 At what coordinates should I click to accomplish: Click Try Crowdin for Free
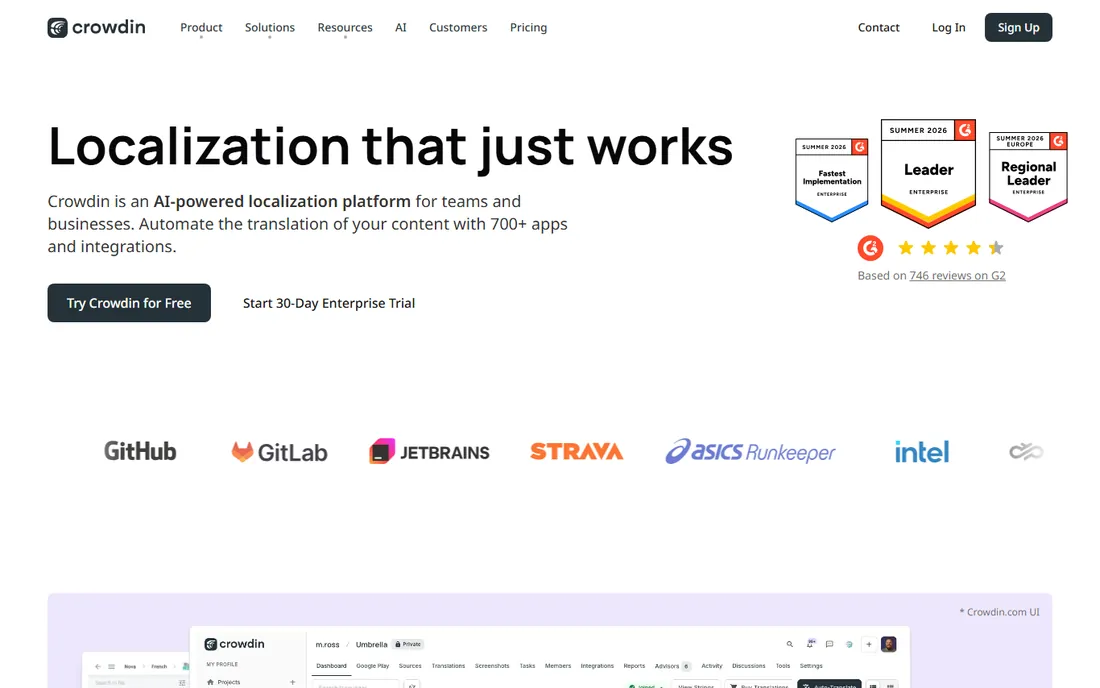129,303
